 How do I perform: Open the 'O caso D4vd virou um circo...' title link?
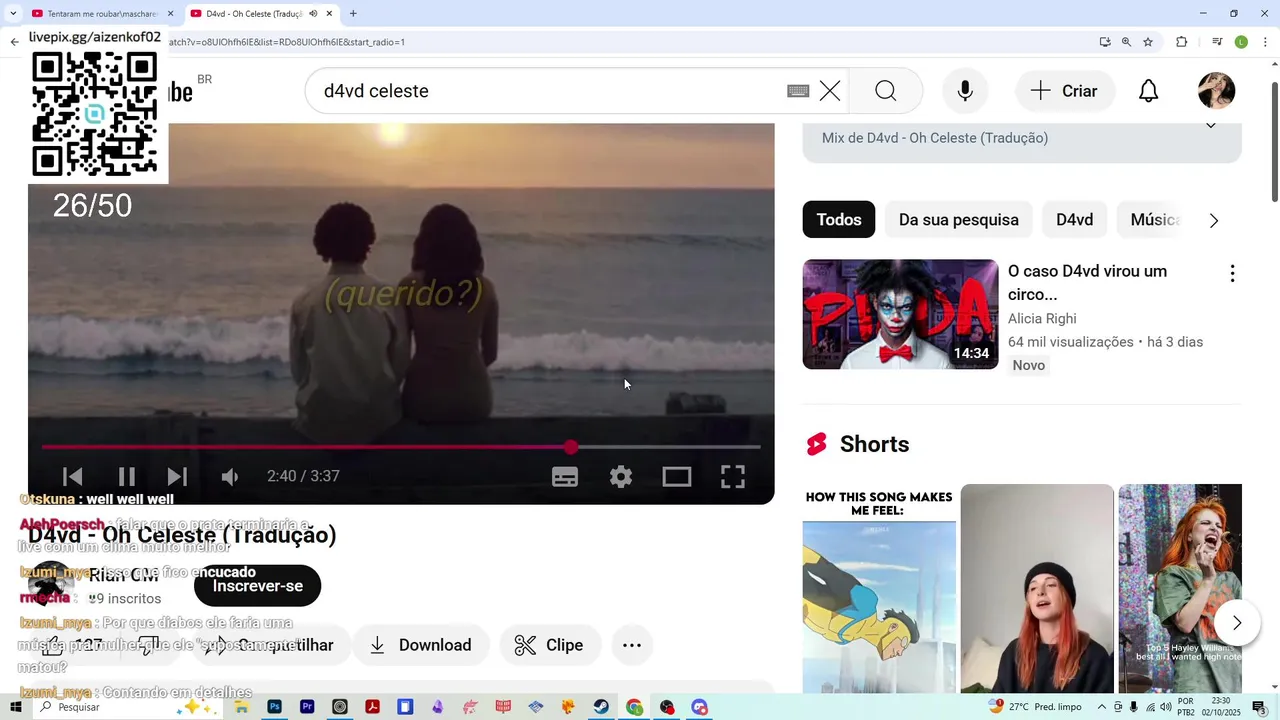[1088, 283]
